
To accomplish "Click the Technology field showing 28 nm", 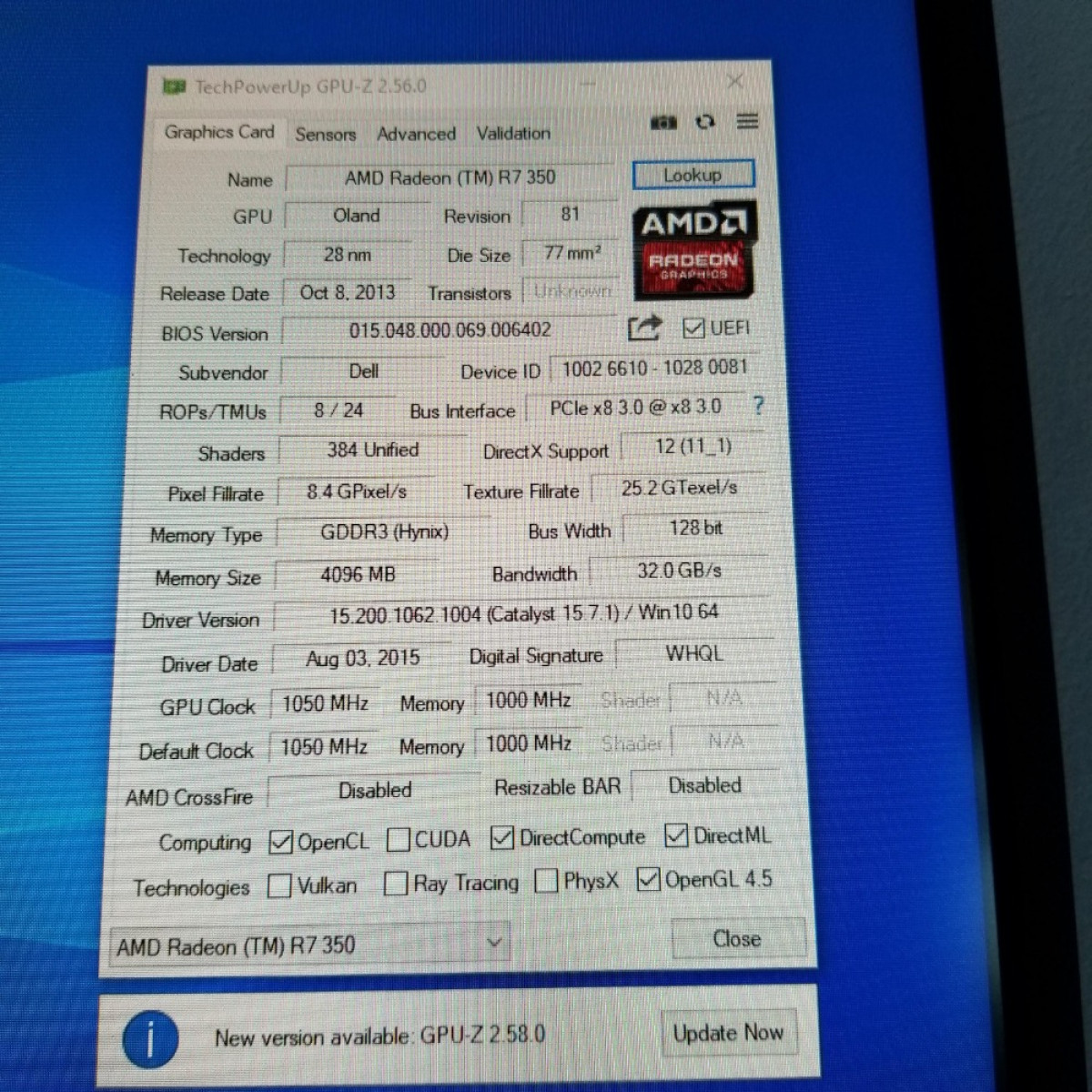I will (x=348, y=256).
